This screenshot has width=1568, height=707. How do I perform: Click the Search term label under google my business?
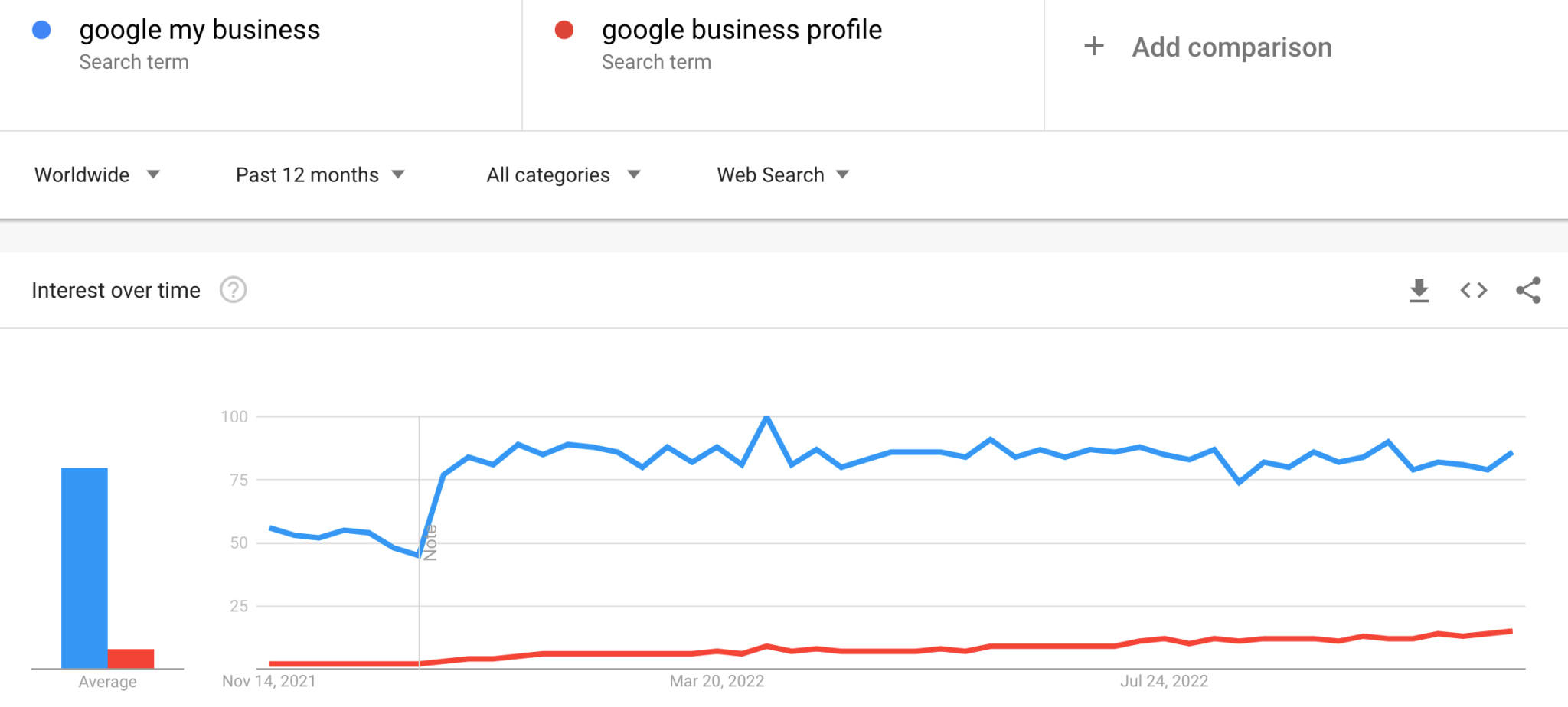tap(135, 62)
